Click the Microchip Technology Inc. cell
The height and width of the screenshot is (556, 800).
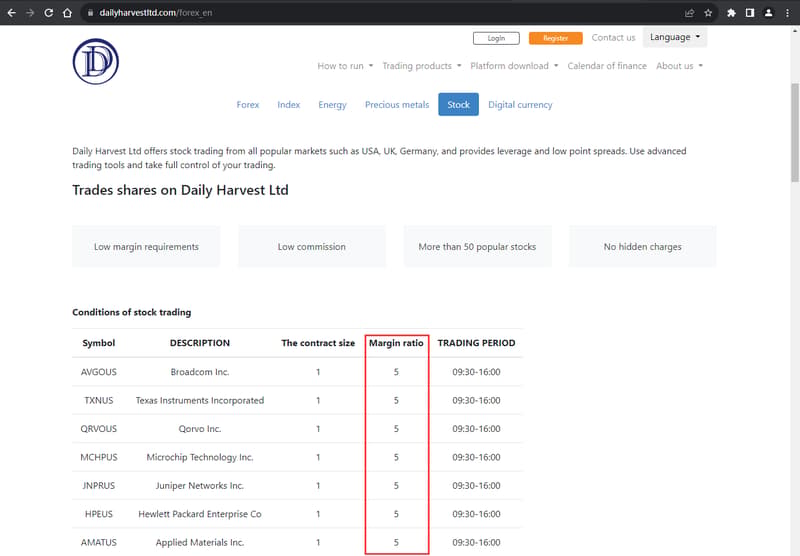[x=199, y=458]
